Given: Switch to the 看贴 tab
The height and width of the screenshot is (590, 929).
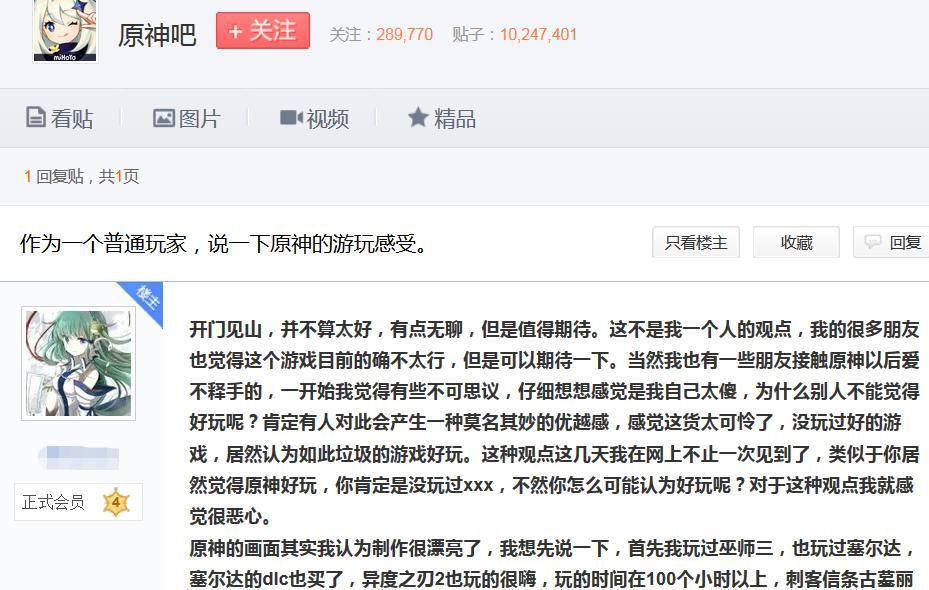Looking at the screenshot, I should (60, 118).
